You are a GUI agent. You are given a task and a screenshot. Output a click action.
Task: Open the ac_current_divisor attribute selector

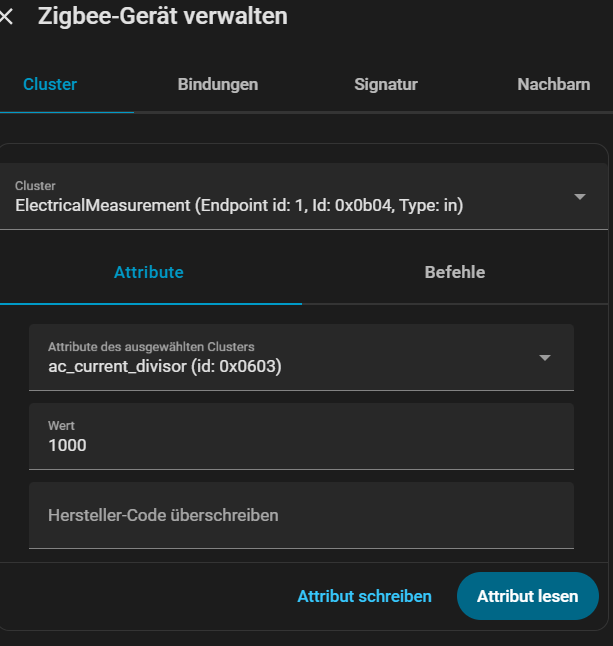(x=165, y=366)
